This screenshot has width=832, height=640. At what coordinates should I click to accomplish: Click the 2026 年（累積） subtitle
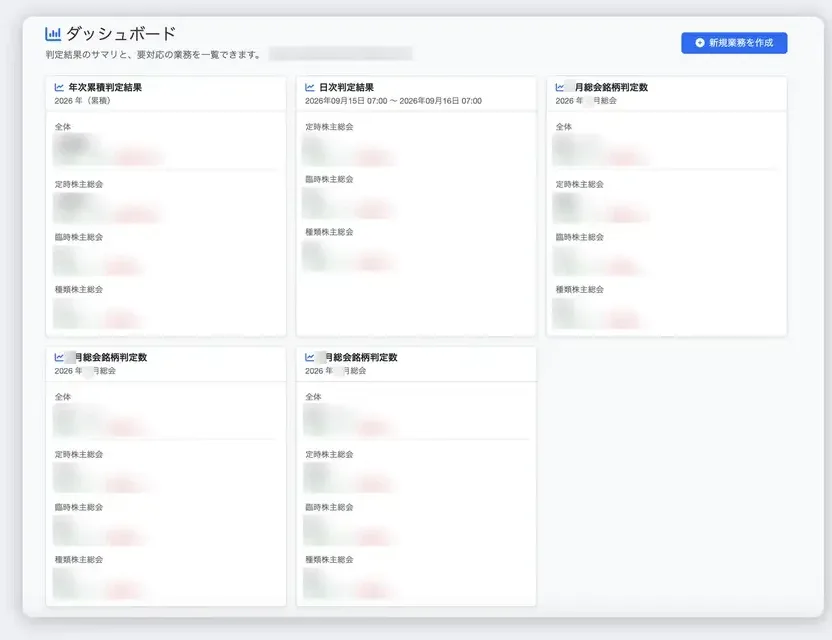pyautogui.click(x=82, y=100)
